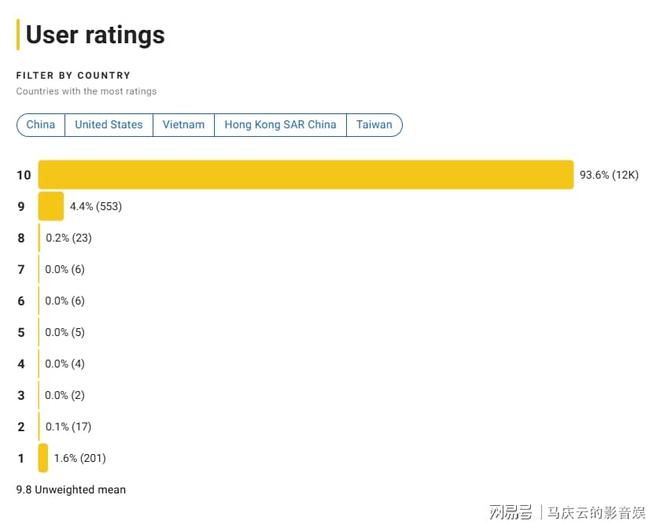
Task: Filter ratings by United States
Action: pyautogui.click(x=109, y=125)
